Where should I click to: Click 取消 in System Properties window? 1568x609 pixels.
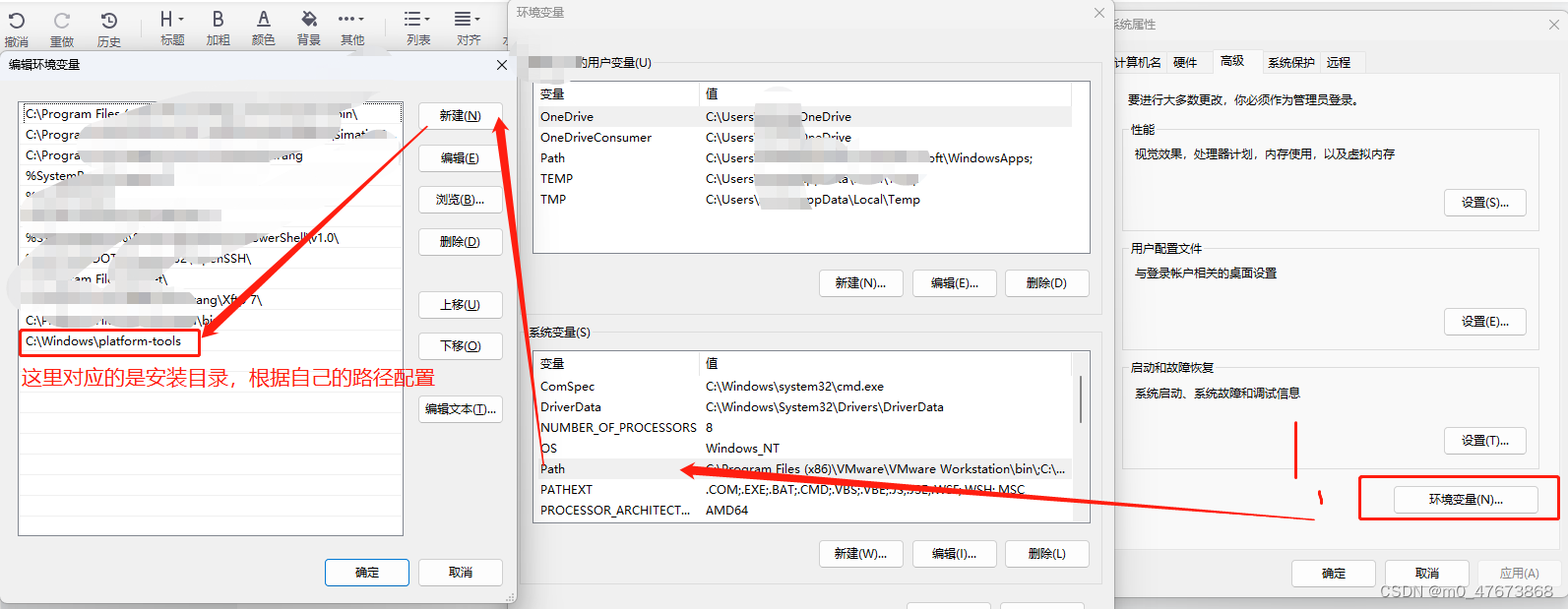[1427, 574]
